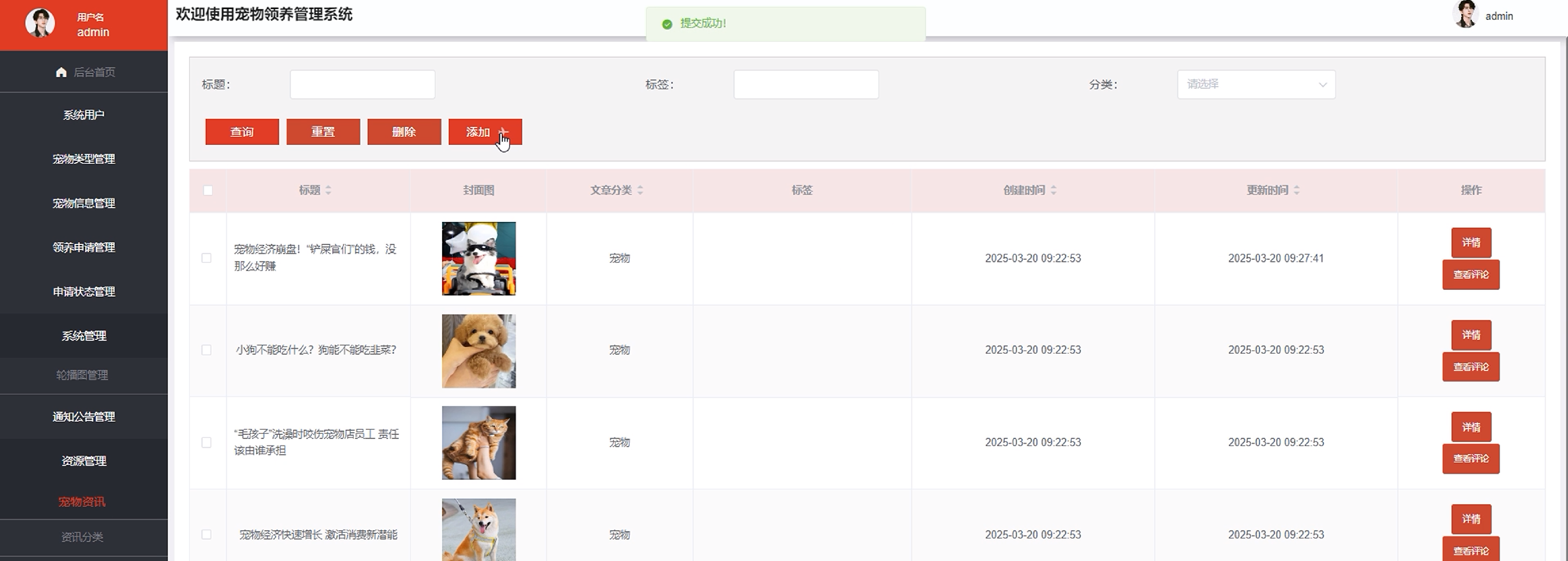Toggle the select-all checkbox in table header
The width and height of the screenshot is (1568, 561).
click(208, 190)
